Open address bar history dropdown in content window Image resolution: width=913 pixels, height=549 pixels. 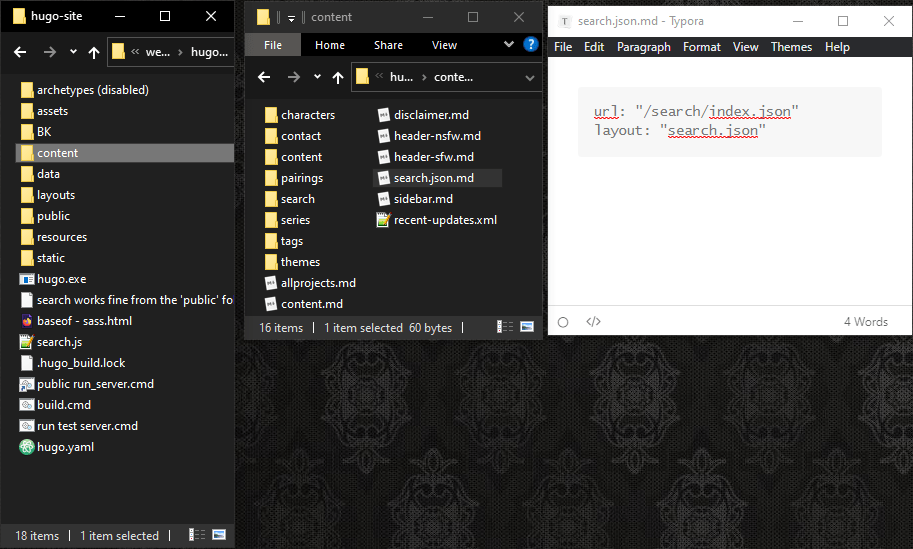[x=530, y=77]
